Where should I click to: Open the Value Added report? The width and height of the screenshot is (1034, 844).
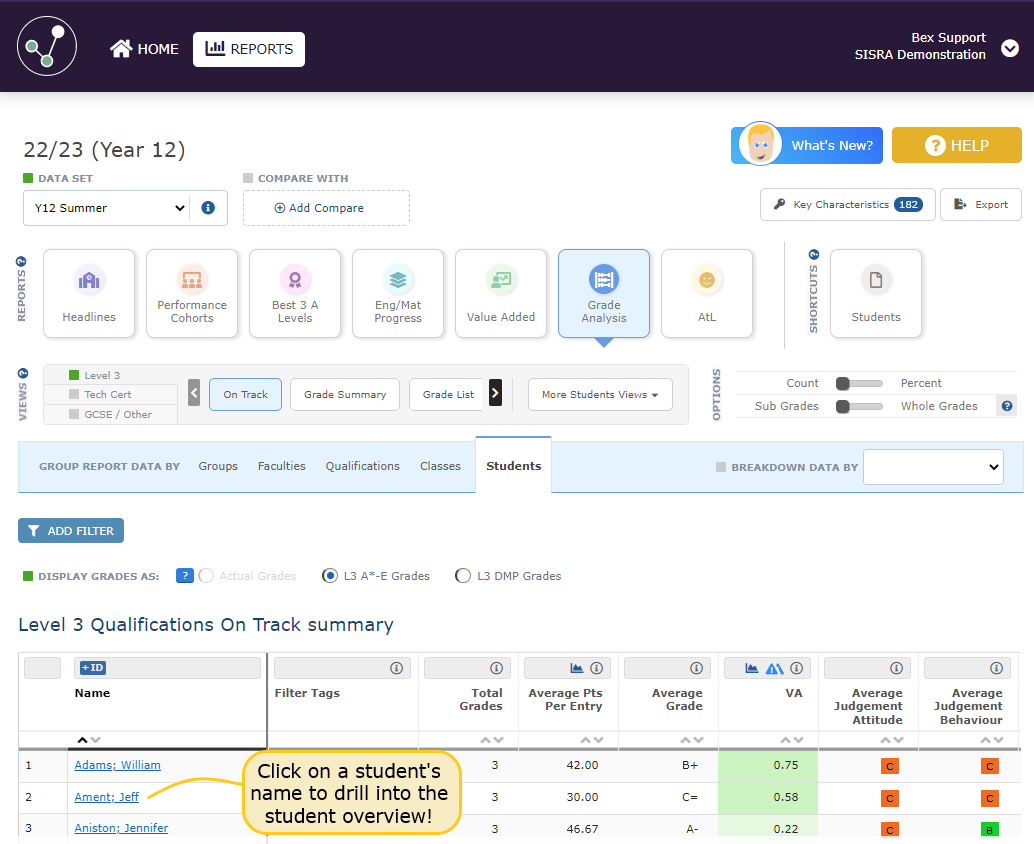coord(501,294)
